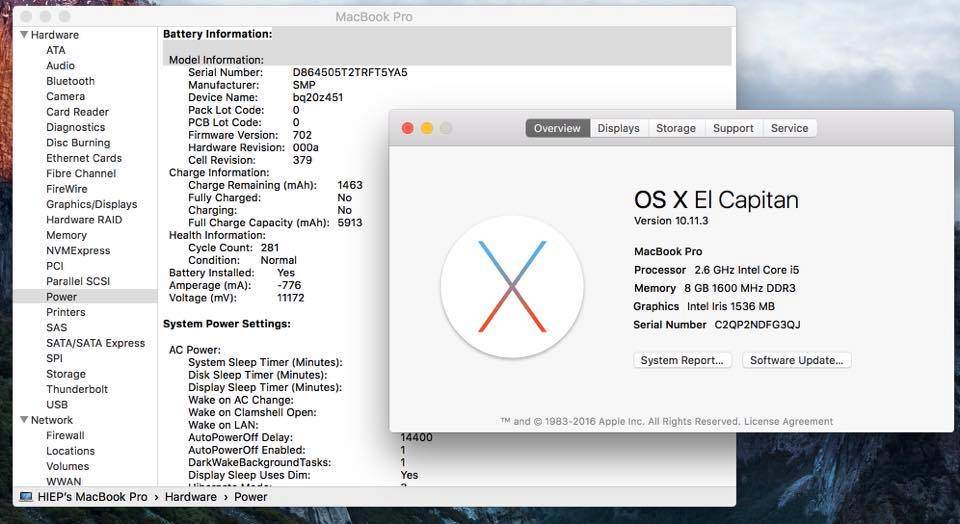
Task: Select Hardware RAID in the sidebar
Action: pos(84,220)
